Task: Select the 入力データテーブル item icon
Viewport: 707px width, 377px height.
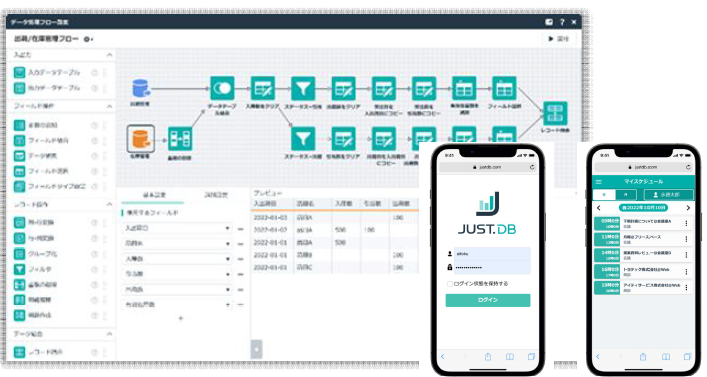Action: [19, 73]
